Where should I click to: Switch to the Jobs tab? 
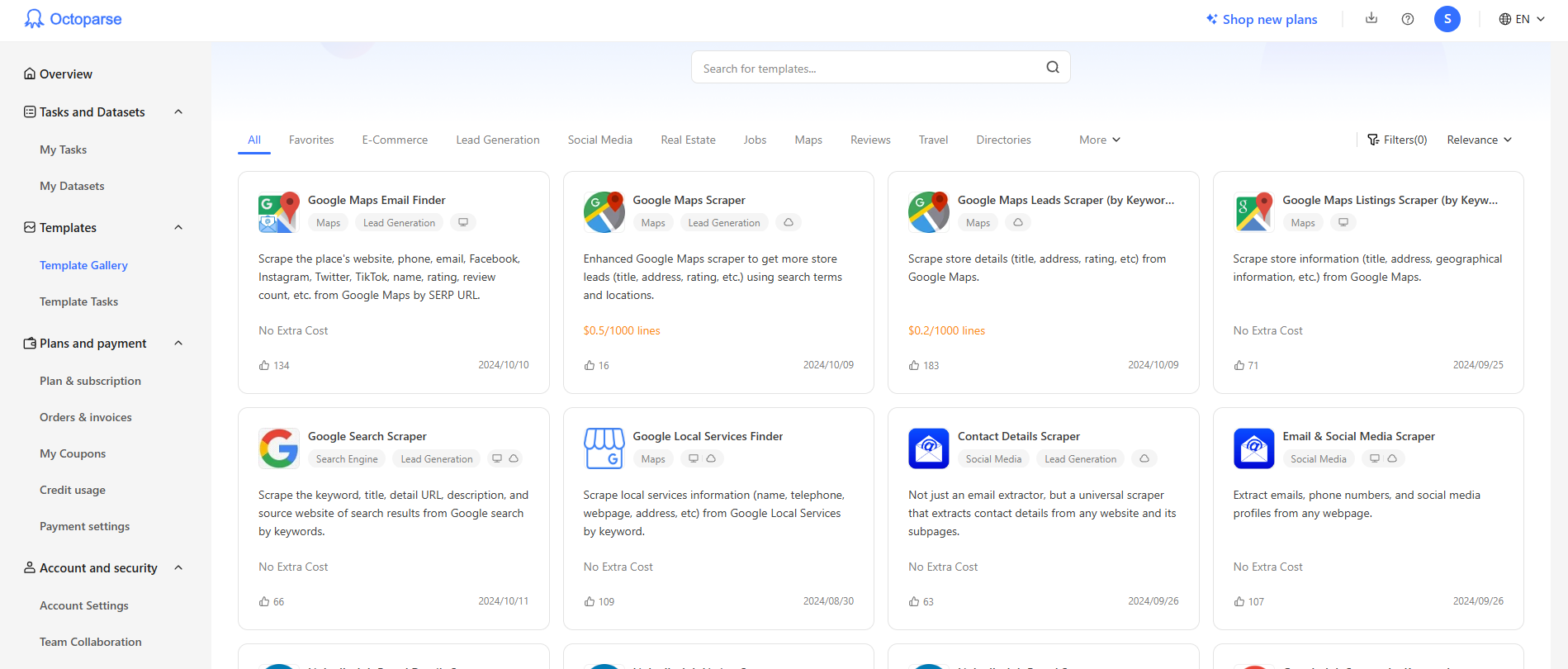[x=755, y=140]
